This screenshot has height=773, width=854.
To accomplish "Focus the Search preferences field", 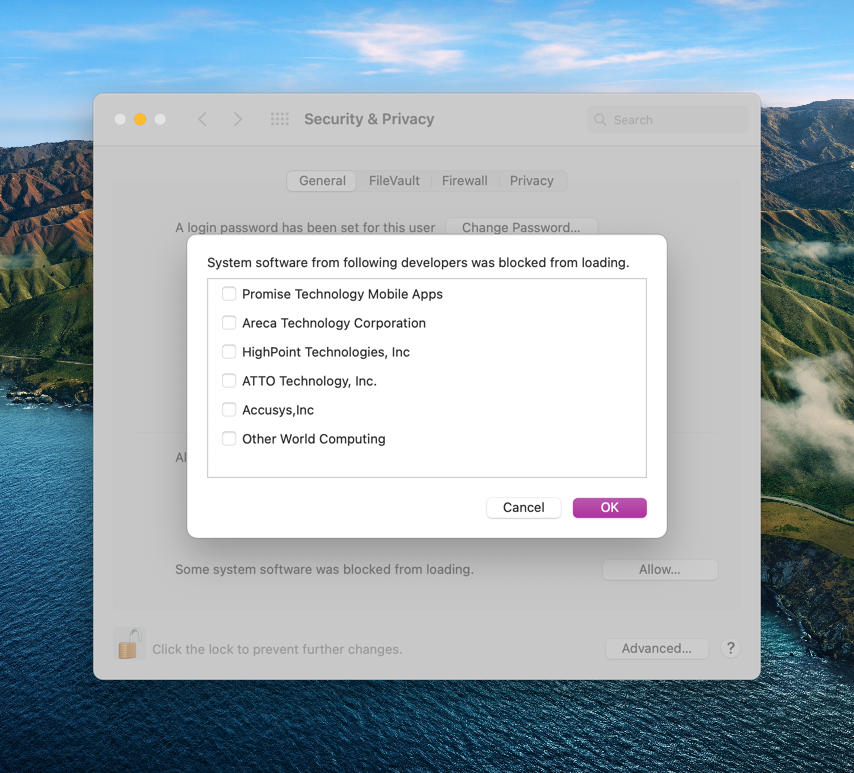I will click(668, 120).
